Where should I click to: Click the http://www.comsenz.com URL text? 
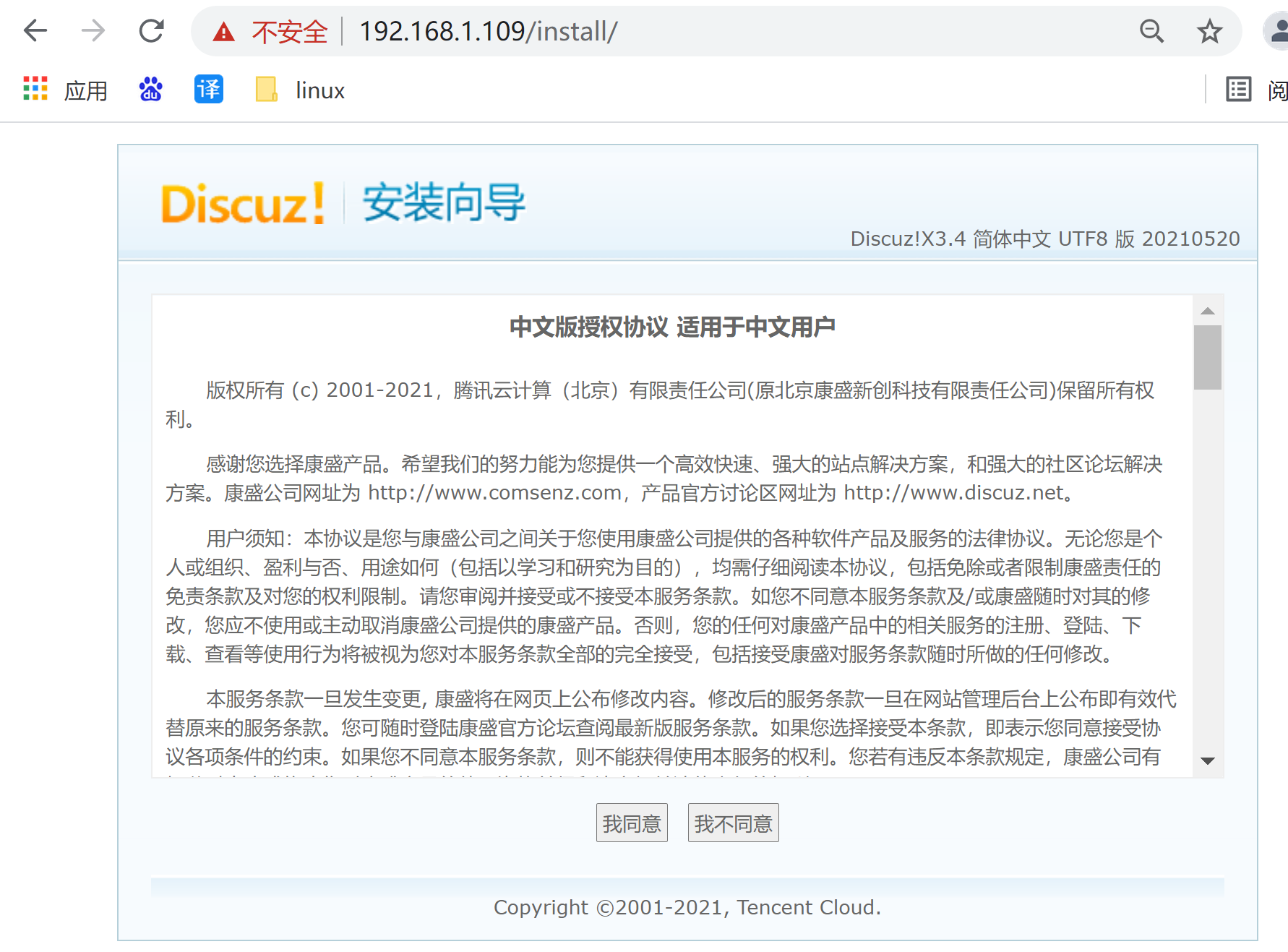(494, 493)
